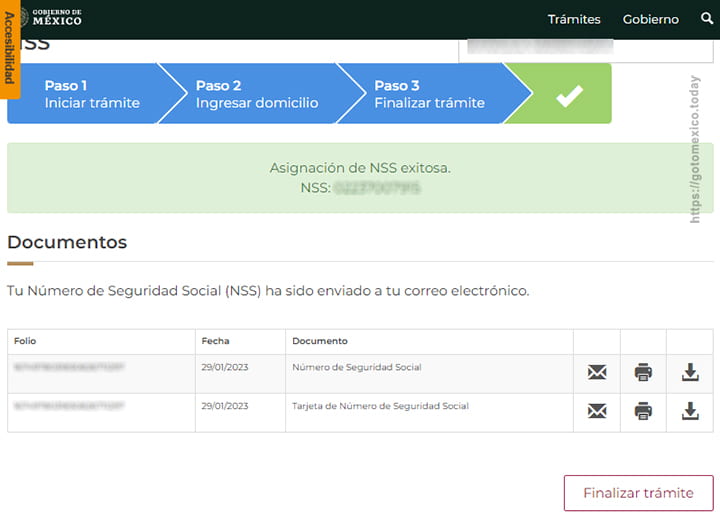Click the Número de Seguridad Social document name
The image size is (720, 513).
[x=357, y=367]
